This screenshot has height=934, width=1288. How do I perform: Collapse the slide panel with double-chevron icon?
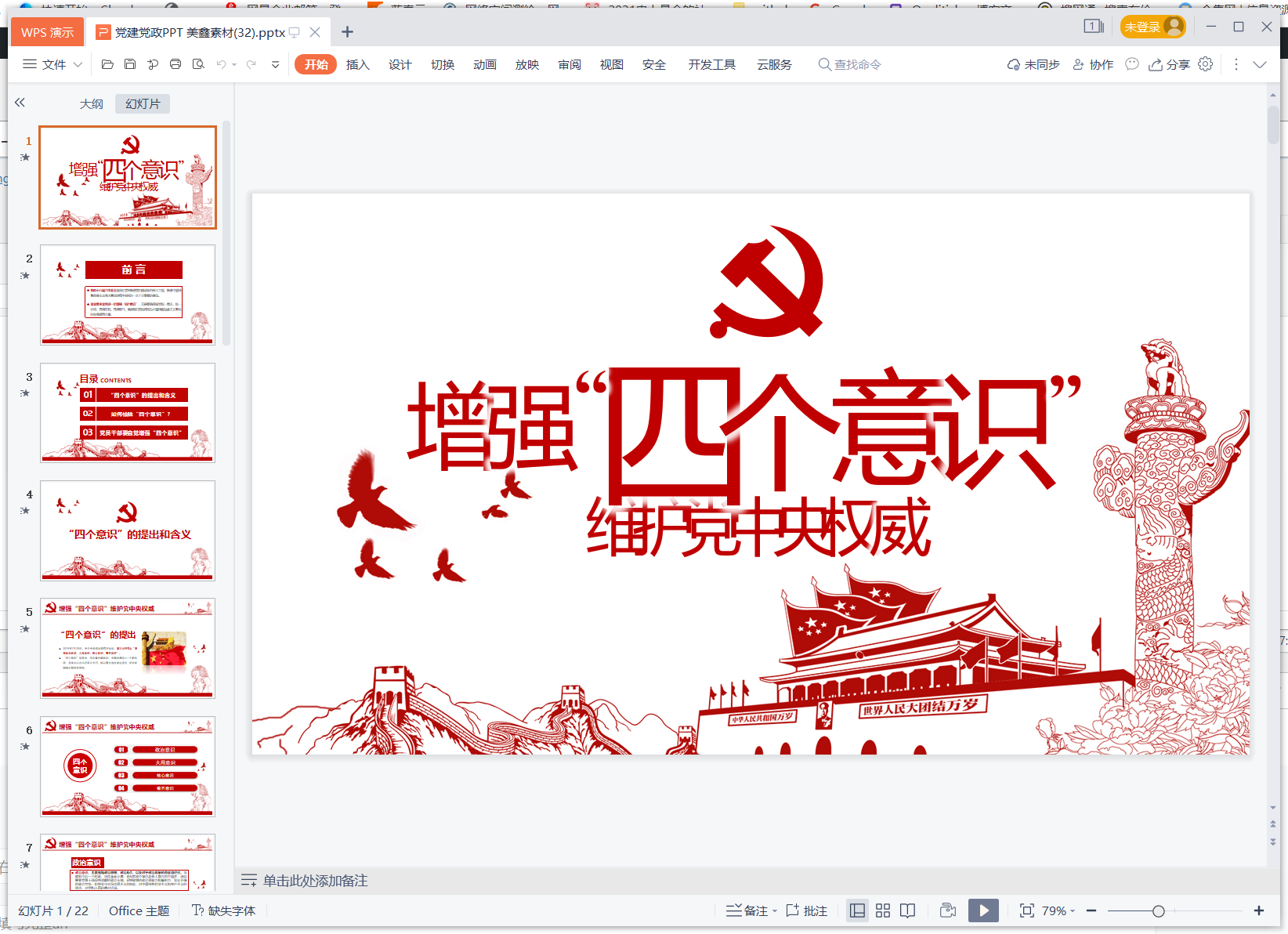(20, 102)
